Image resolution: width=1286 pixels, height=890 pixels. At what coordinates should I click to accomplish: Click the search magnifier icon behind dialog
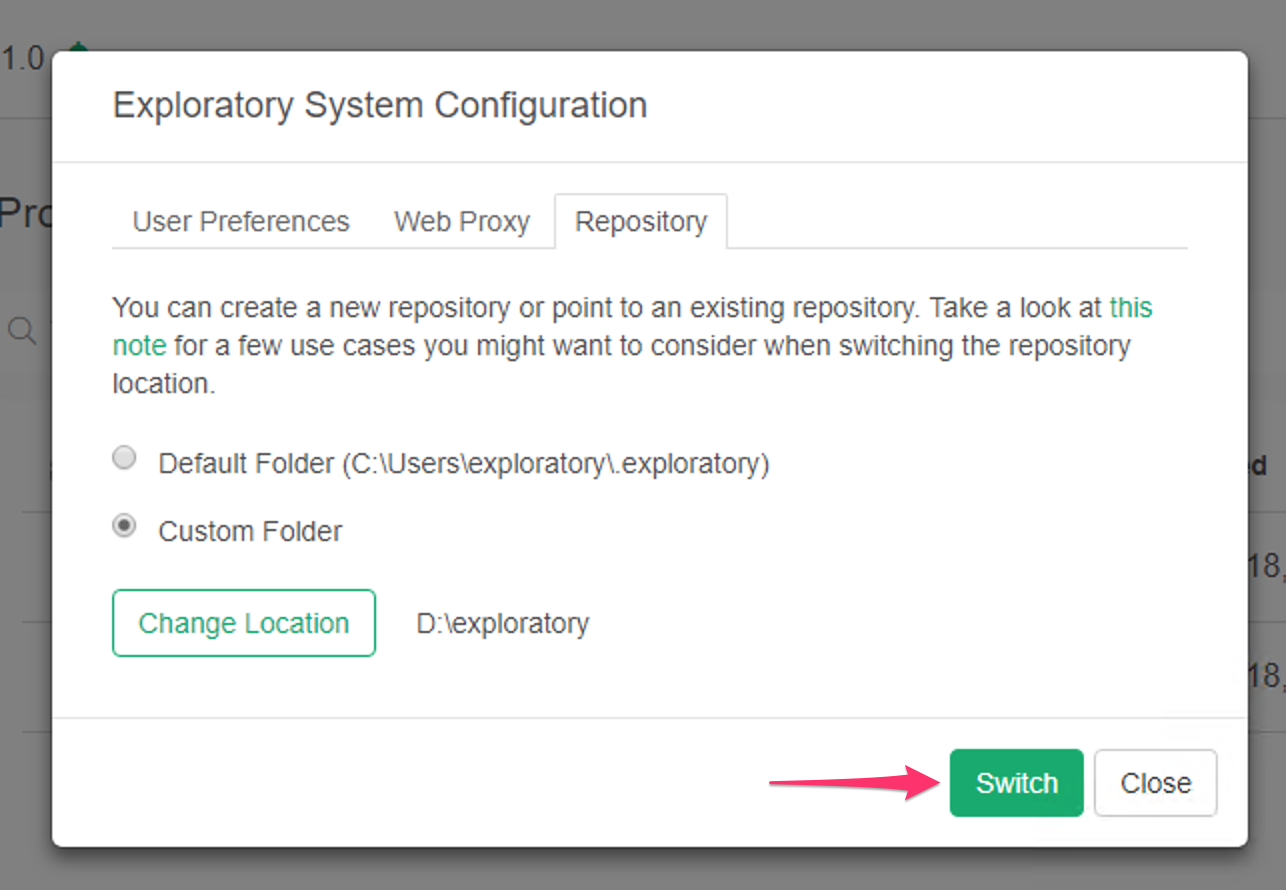tap(22, 331)
